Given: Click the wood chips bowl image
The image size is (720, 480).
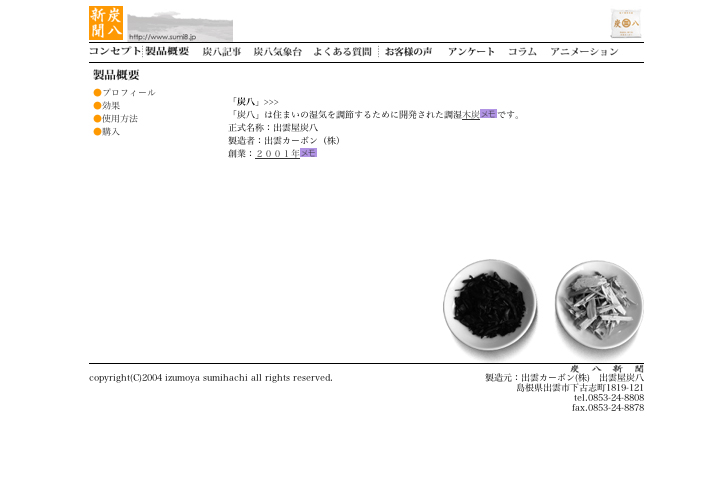Looking at the screenshot, I should pyautogui.click(x=598, y=308).
